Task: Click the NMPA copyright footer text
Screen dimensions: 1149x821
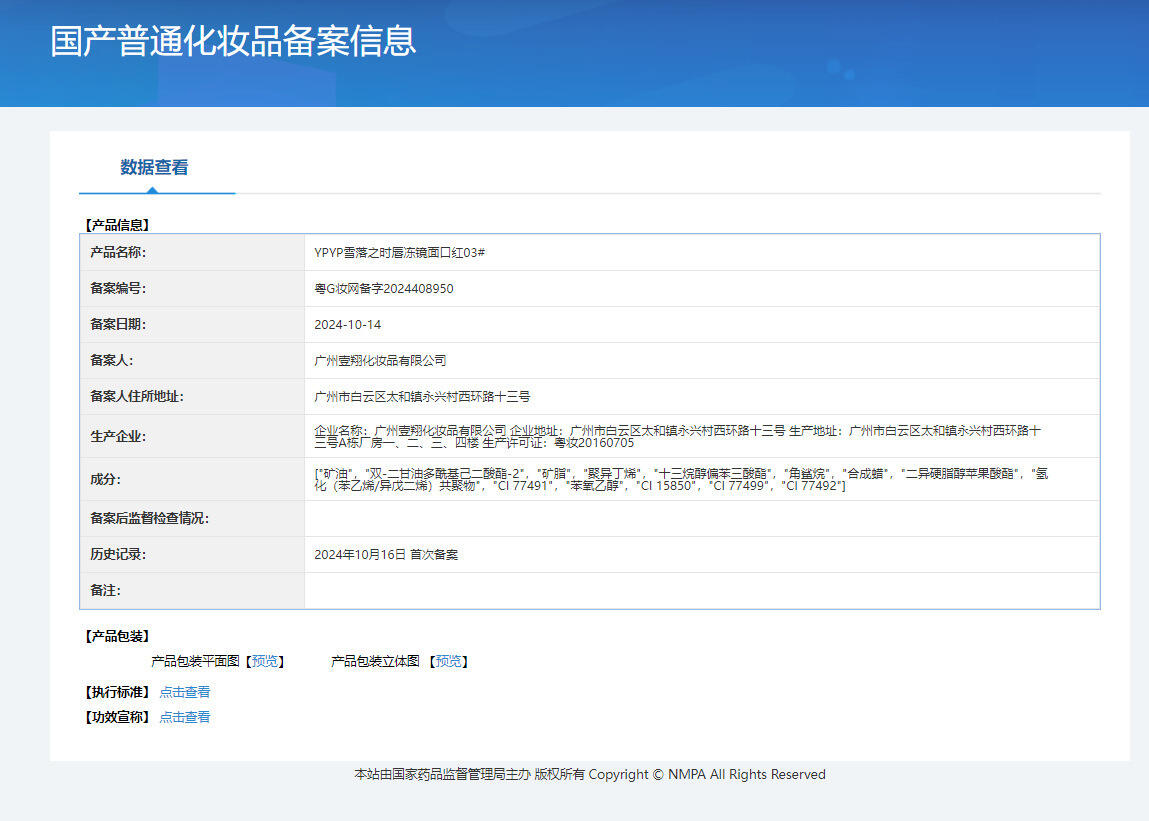Action: click(590, 774)
